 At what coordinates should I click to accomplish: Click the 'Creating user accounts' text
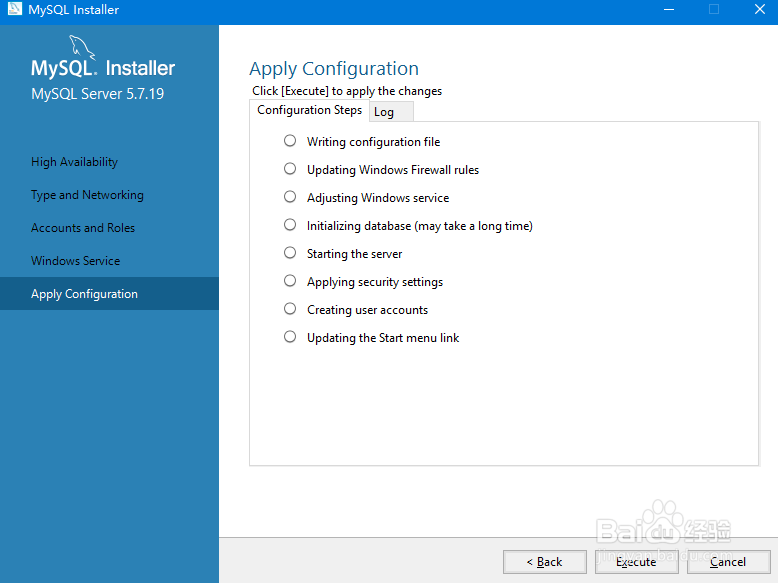367,310
